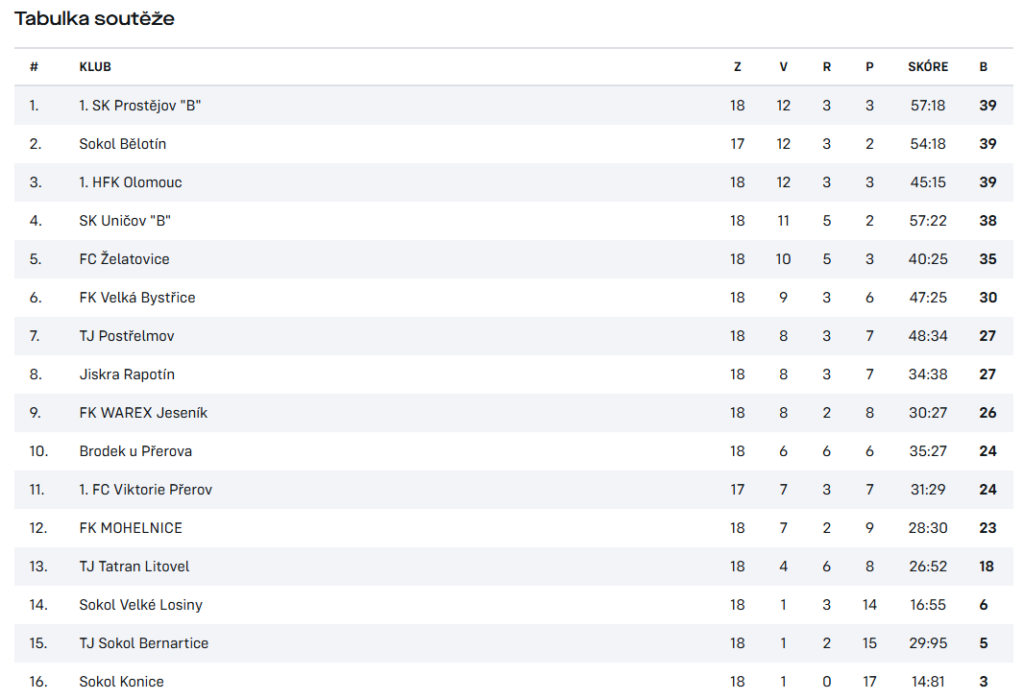Select Sokol Velké Losiny club link

click(140, 605)
